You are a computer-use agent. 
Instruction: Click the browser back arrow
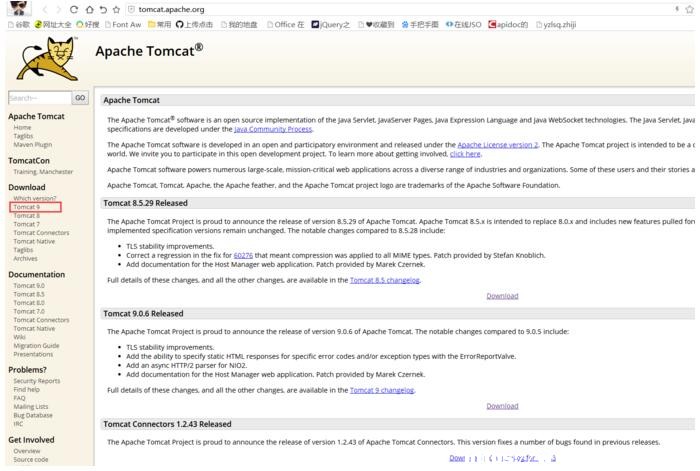(45, 9)
